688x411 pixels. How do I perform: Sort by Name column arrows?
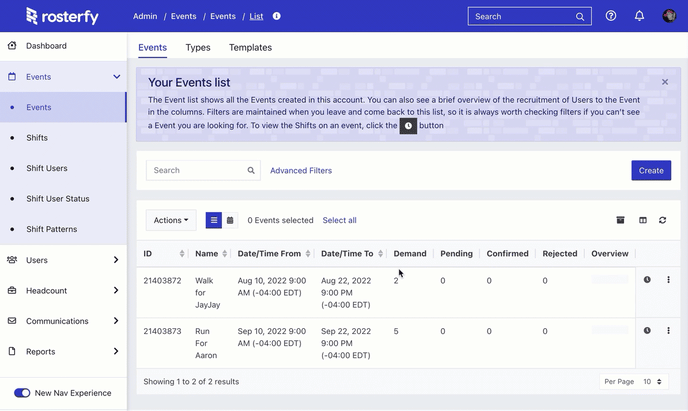click(x=225, y=254)
